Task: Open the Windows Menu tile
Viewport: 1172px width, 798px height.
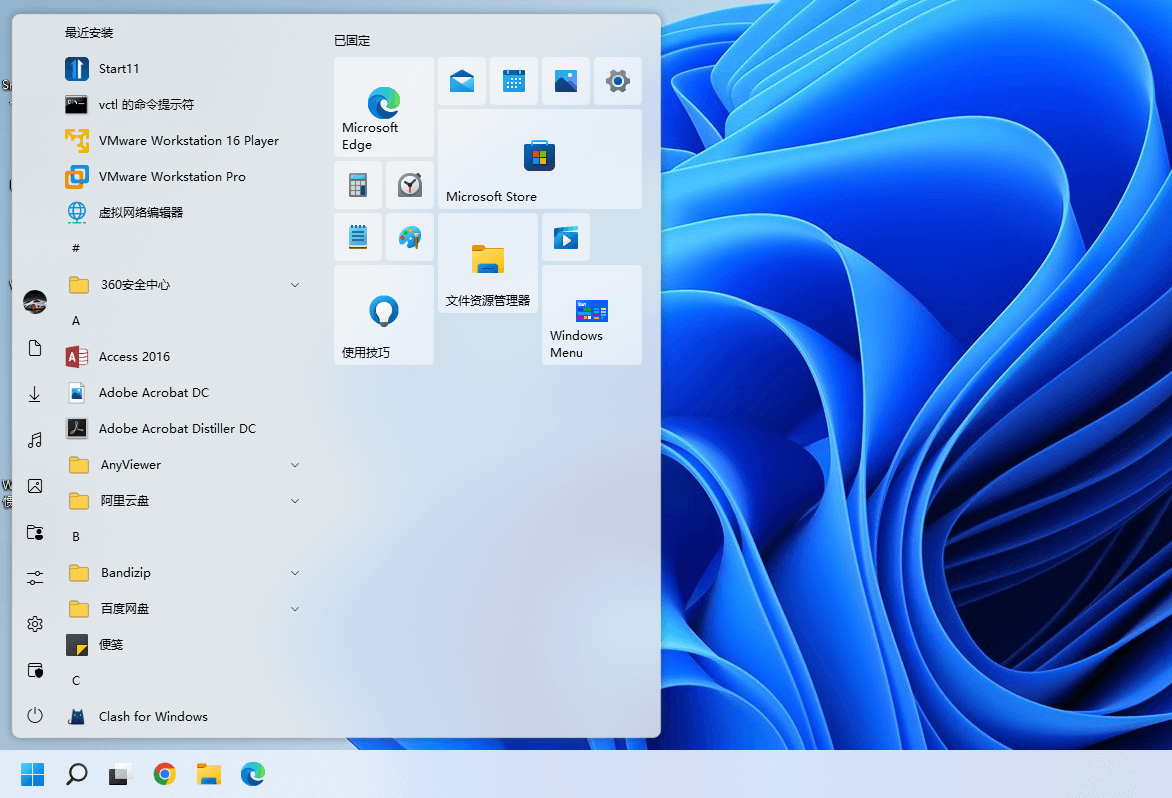Action: 591,314
